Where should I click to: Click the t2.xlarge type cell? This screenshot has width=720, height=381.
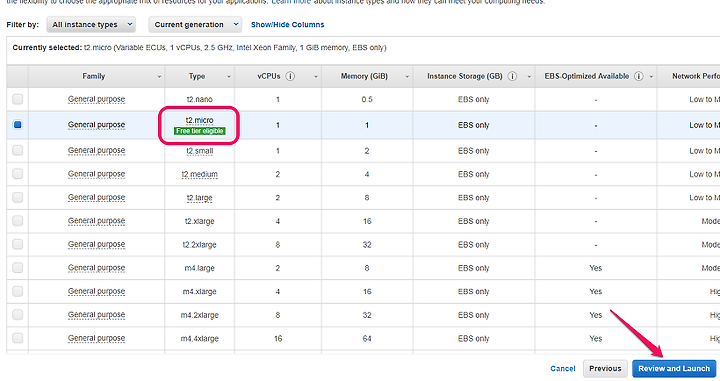[200, 221]
